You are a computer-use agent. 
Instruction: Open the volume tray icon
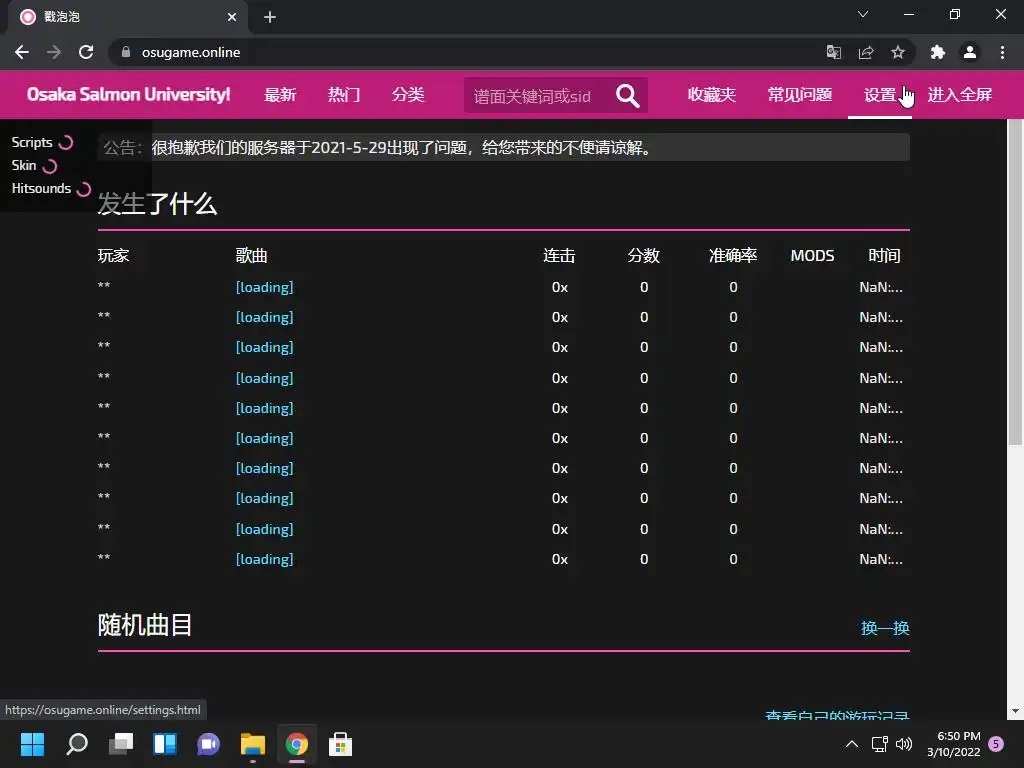tap(904, 744)
